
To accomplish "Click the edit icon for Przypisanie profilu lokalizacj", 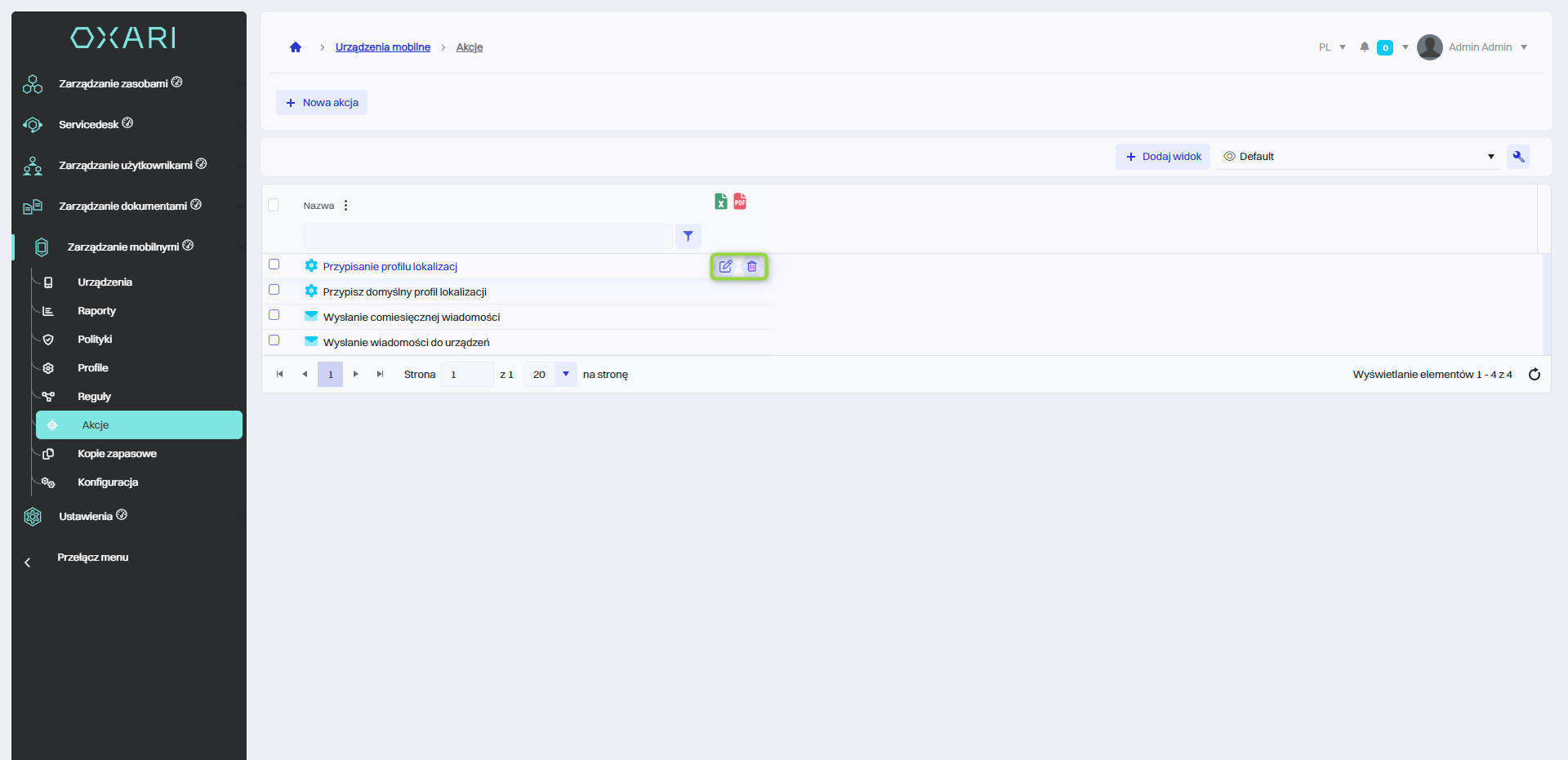I will [725, 266].
